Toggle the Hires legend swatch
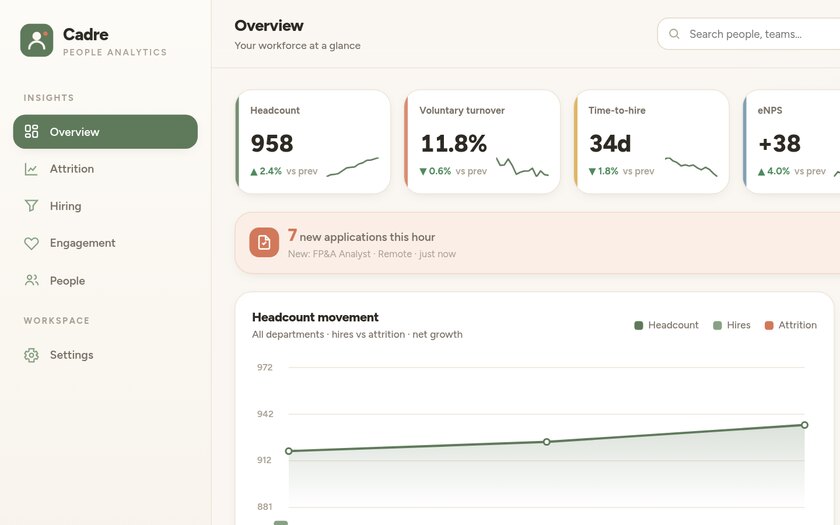Screen dimensions: 840x525 tap(717, 325)
